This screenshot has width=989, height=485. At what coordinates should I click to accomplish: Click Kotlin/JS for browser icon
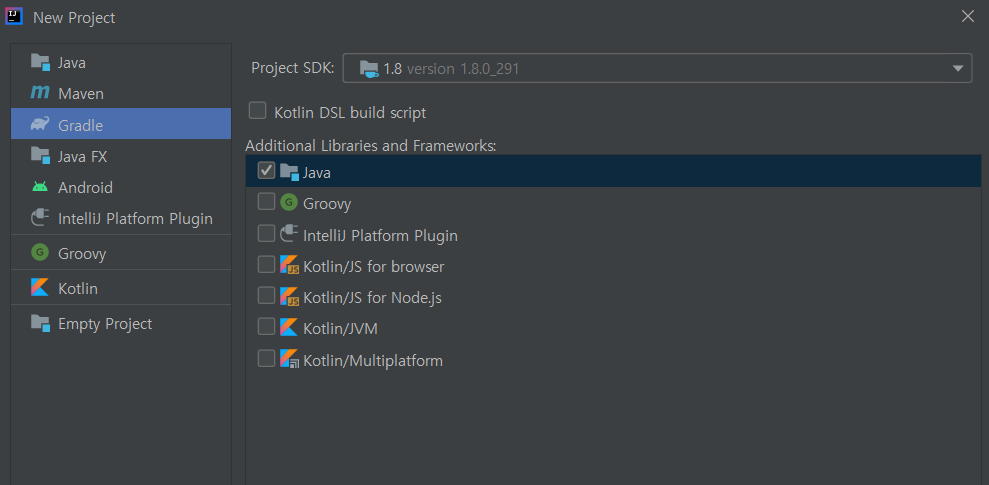pos(290,266)
